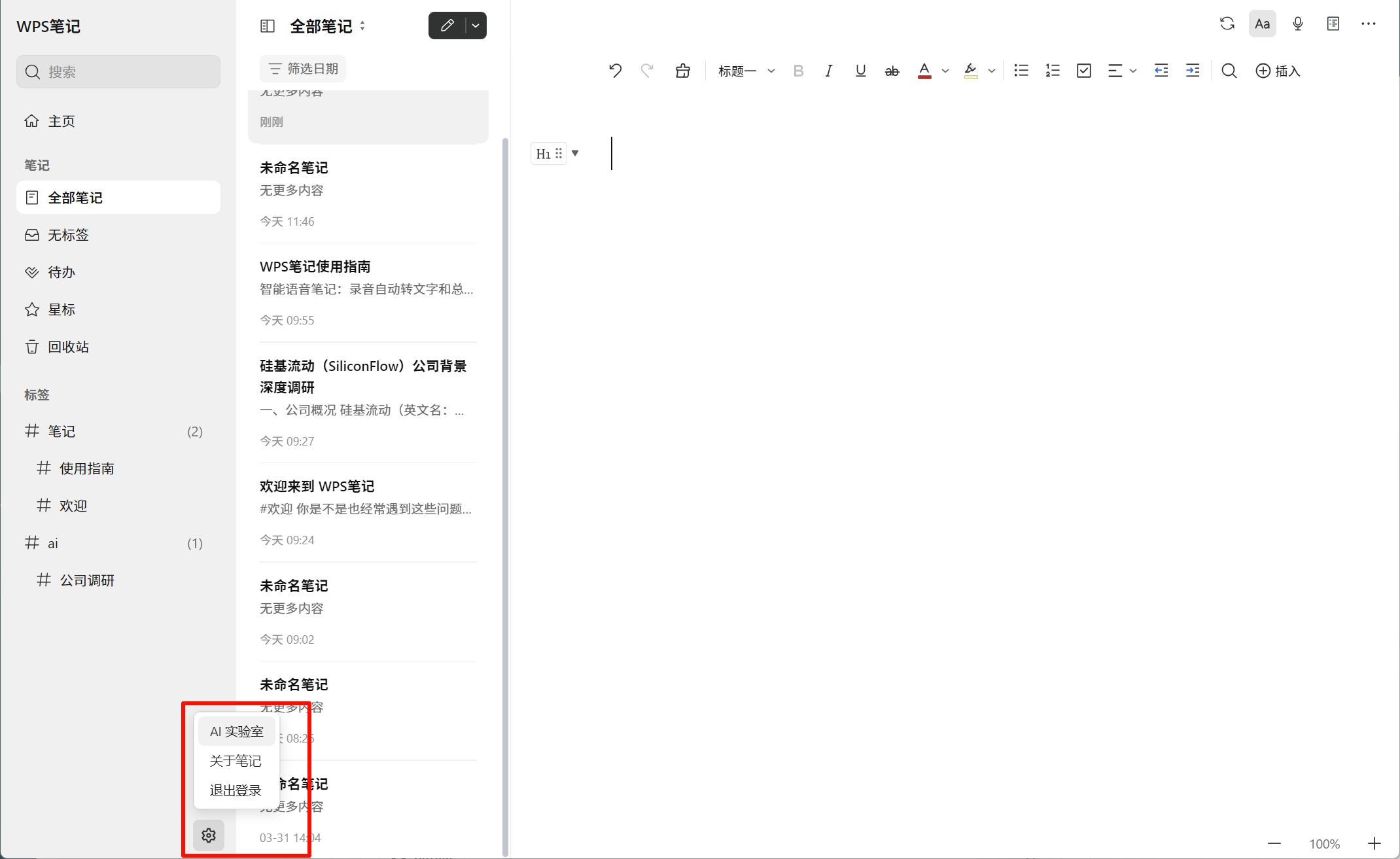Toggle underline formatting
This screenshot has width=1400, height=859.
click(860, 71)
